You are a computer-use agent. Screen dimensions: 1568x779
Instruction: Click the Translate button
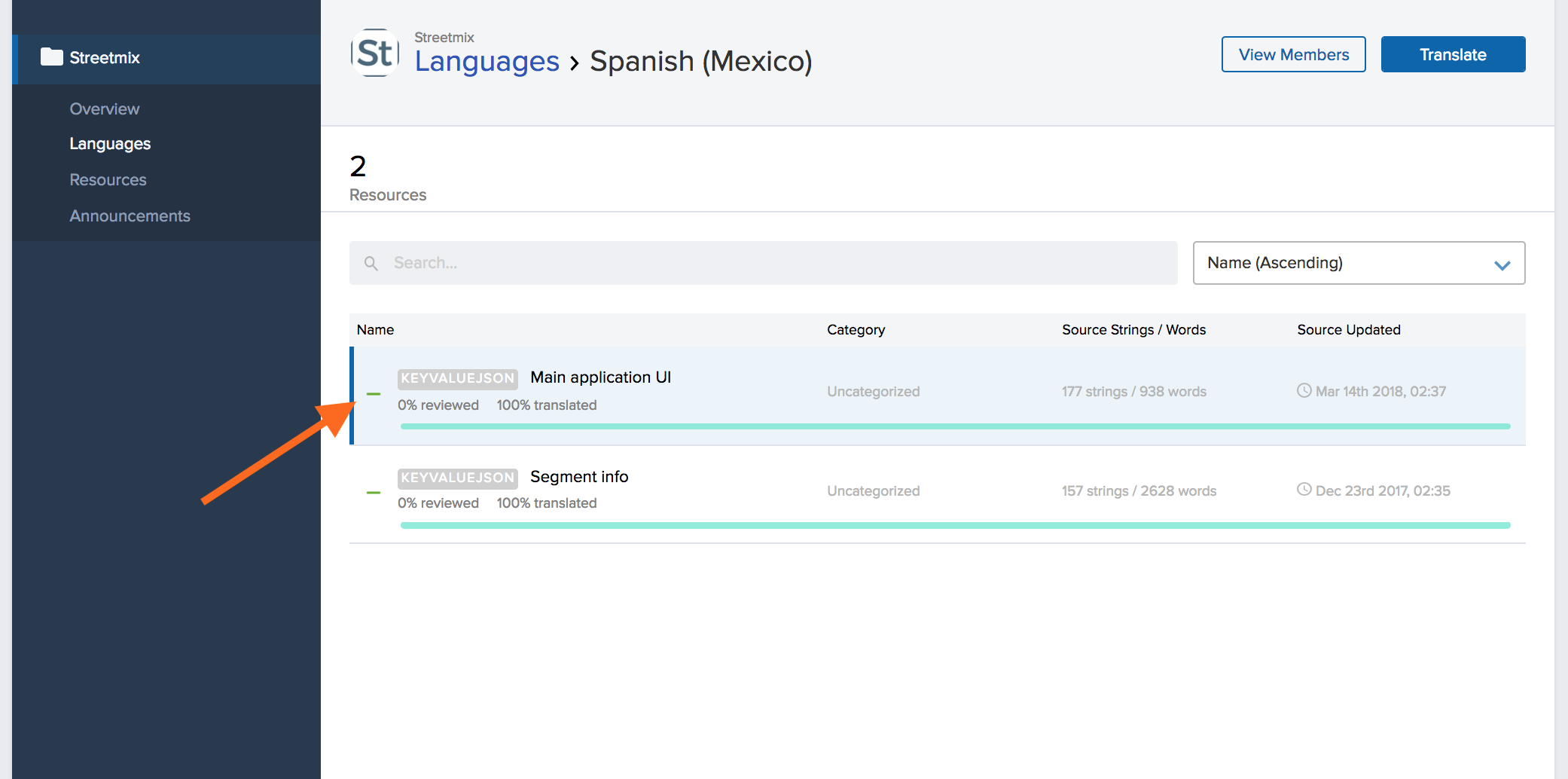pos(1453,54)
